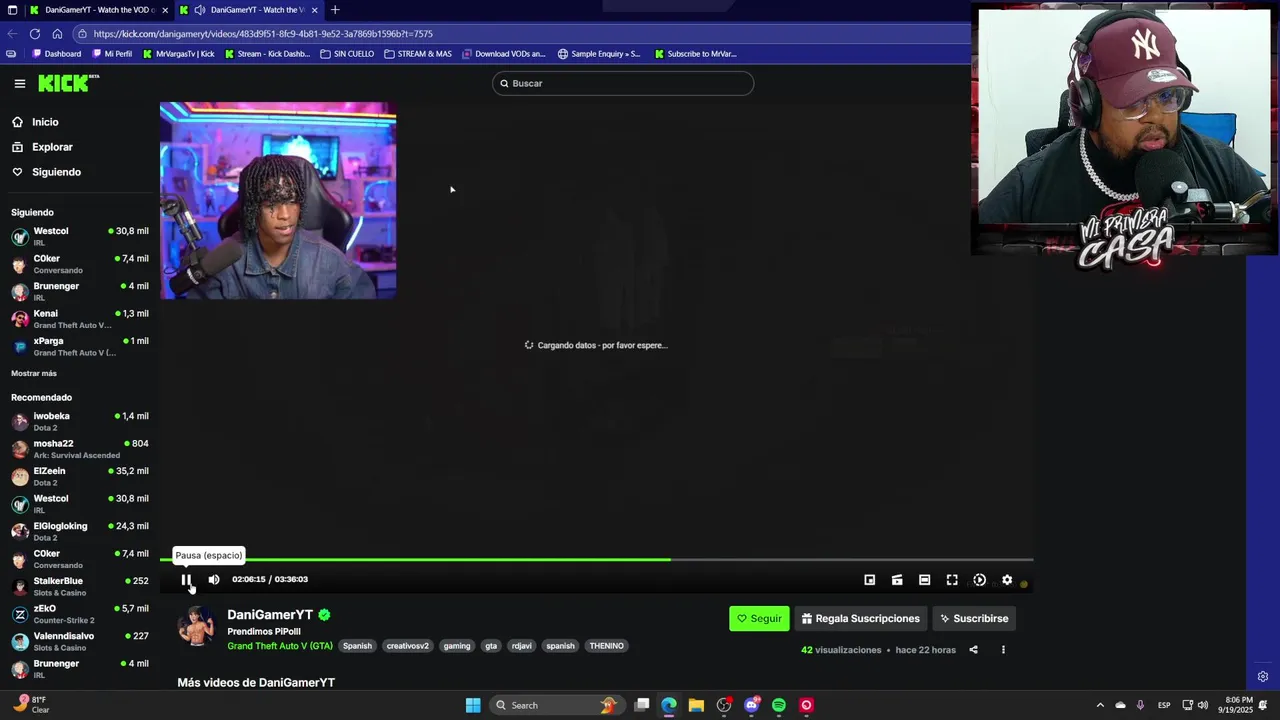Image resolution: width=1280 pixels, height=720 pixels.
Task: Open Inicio in the sidebar
Action: [45, 122]
